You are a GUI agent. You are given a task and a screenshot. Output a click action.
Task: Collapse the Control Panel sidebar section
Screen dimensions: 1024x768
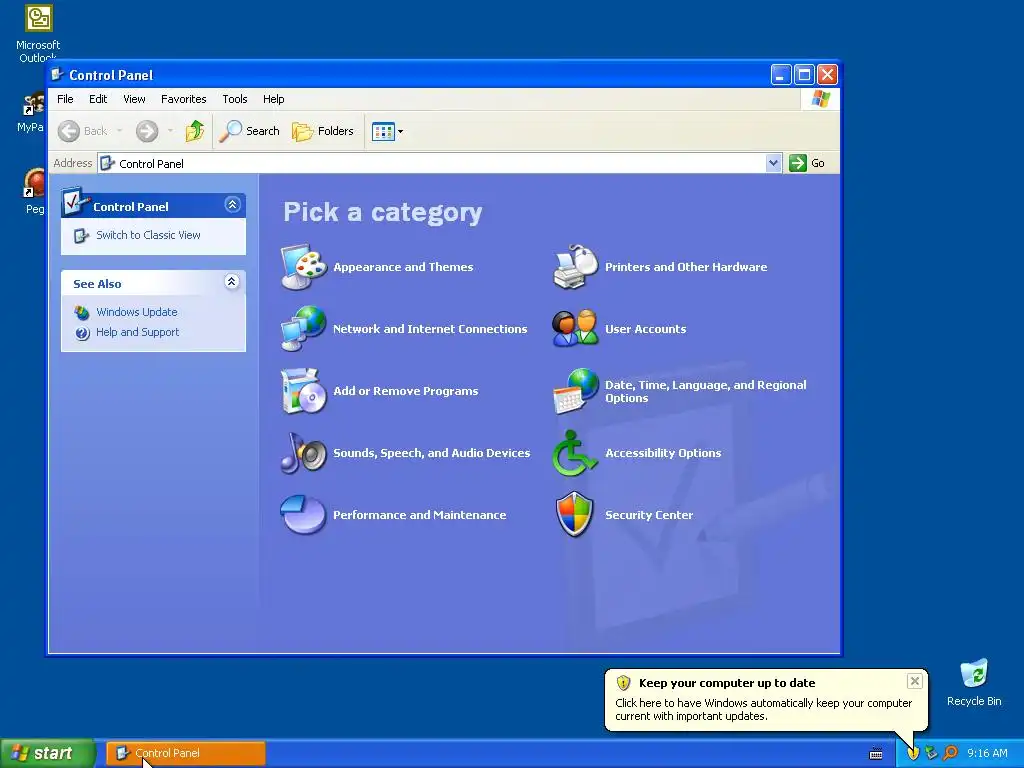(232, 205)
